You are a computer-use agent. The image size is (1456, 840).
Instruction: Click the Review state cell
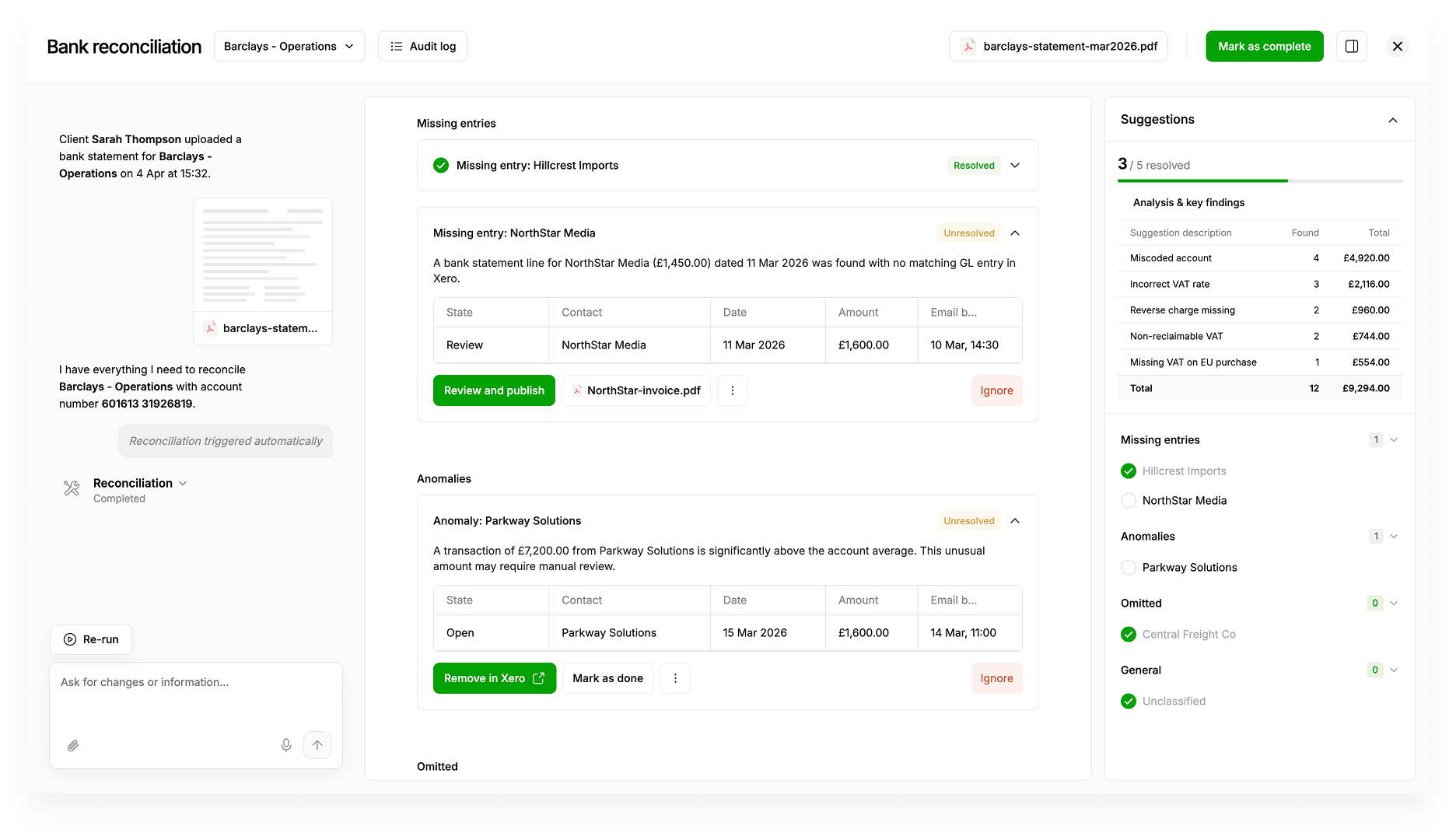(x=492, y=345)
